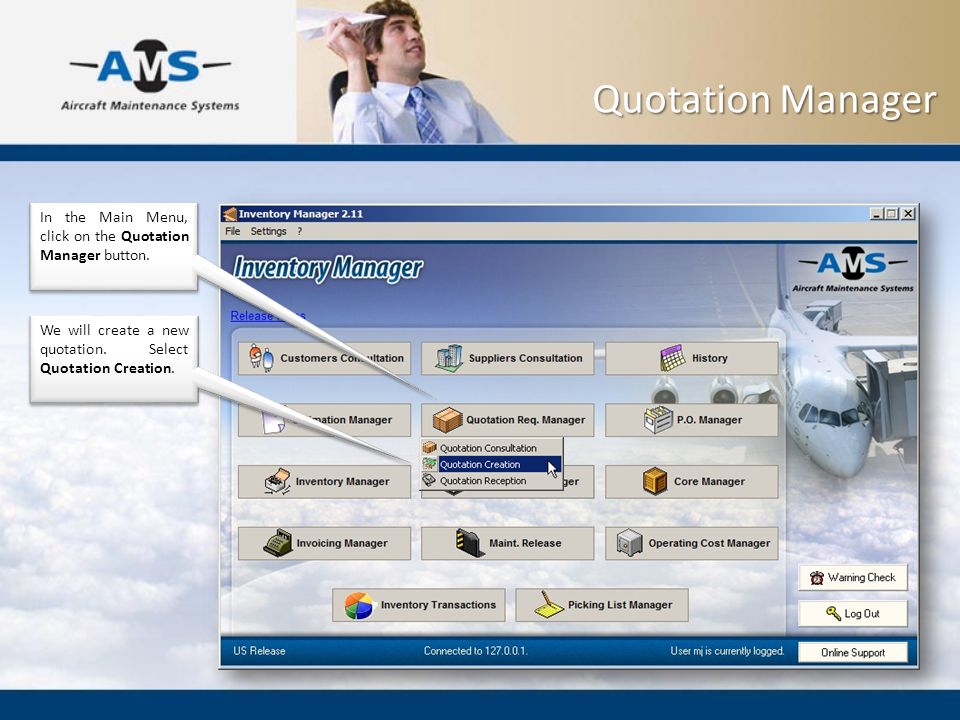Select Quotation Creation menu entry
960x720 pixels.
(x=492, y=465)
